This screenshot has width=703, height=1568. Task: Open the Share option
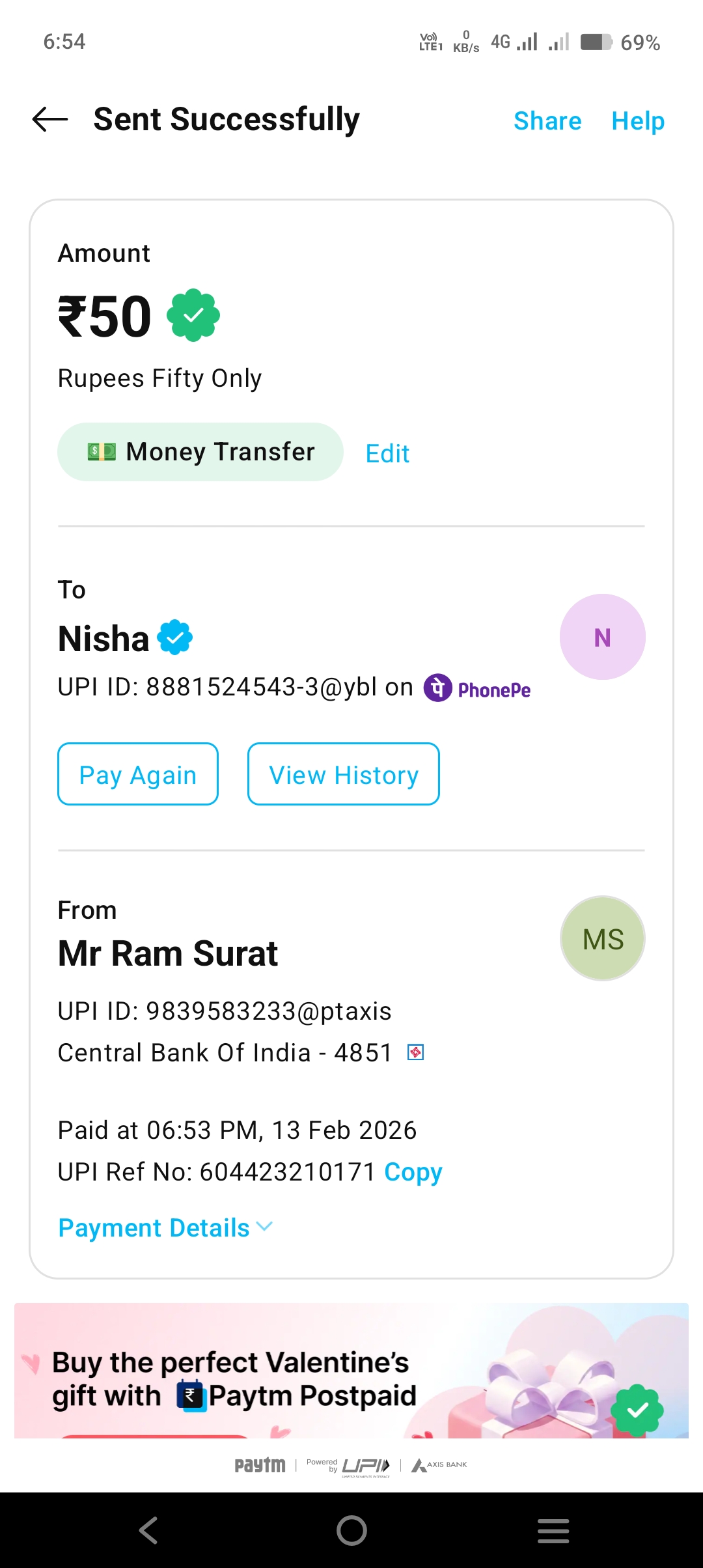point(547,121)
